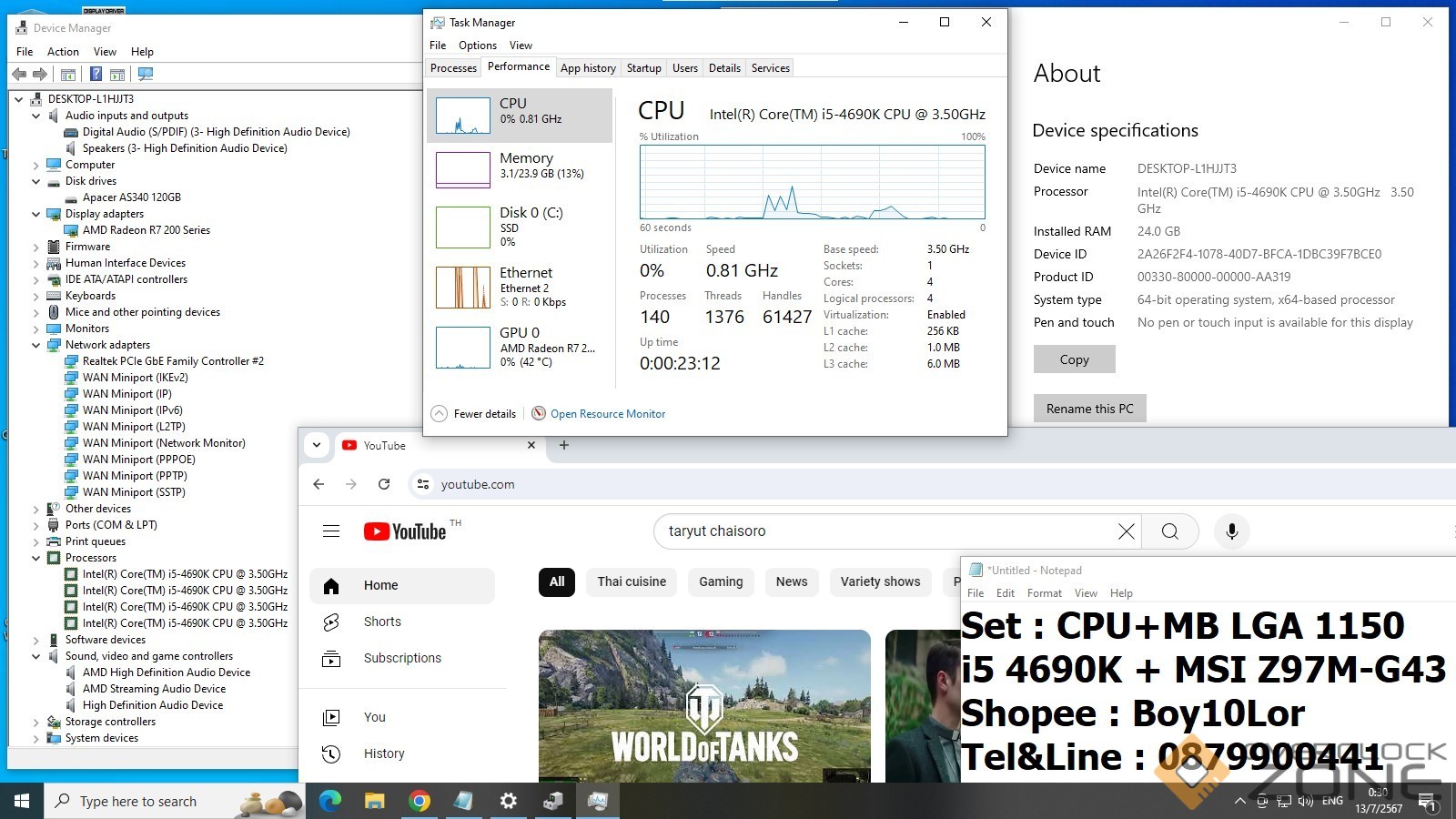This screenshot has width=1456, height=819.
Task: Reload the youtube.com page
Action: (x=384, y=484)
